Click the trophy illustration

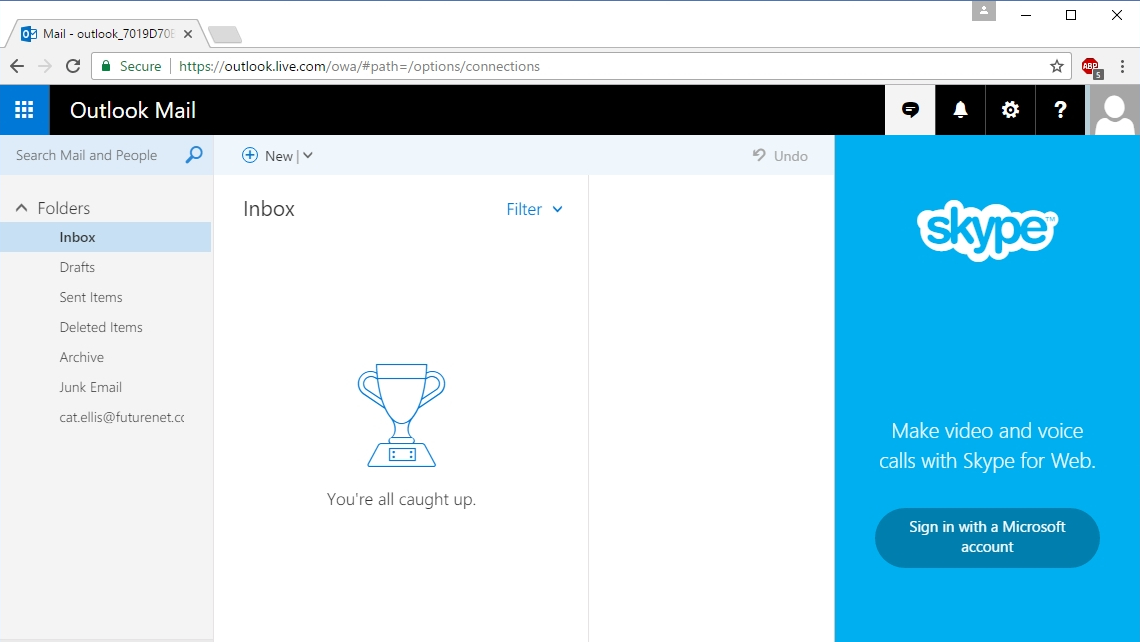tap(401, 415)
